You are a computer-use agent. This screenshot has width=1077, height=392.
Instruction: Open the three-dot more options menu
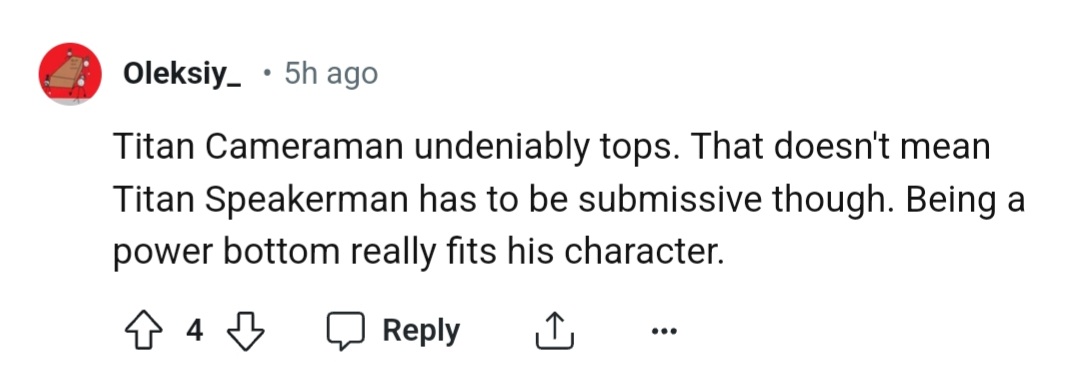[x=664, y=332]
